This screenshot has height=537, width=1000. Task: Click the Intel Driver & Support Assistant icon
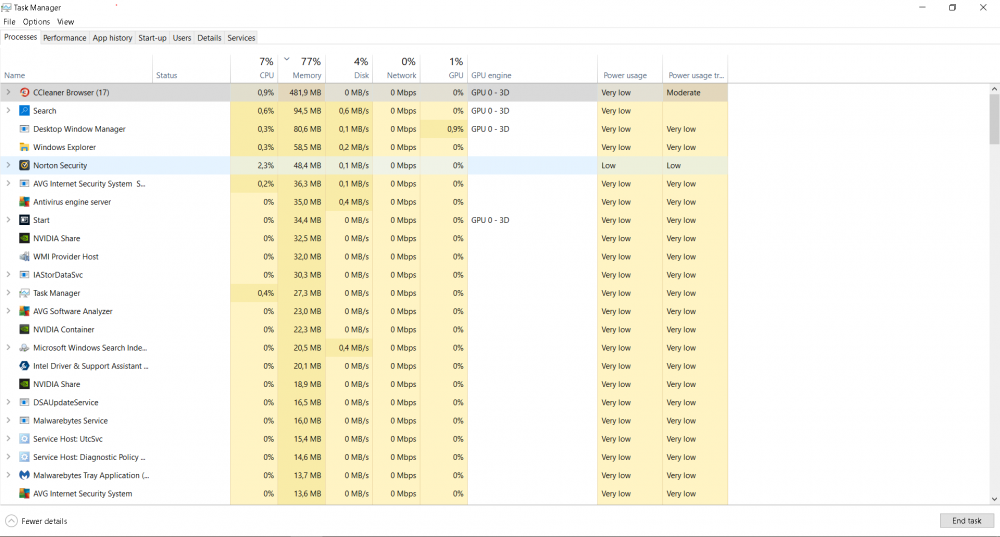pos(25,366)
